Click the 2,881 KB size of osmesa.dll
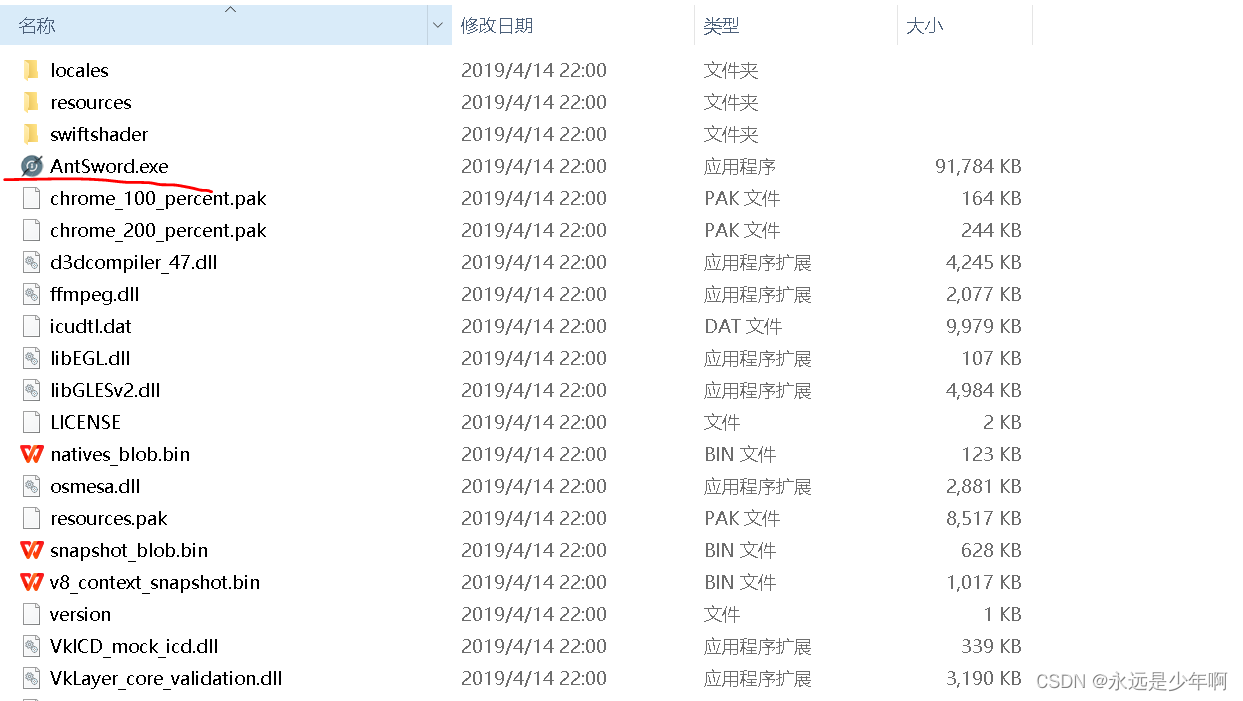Image resolution: width=1243 pixels, height=701 pixels. [983, 486]
